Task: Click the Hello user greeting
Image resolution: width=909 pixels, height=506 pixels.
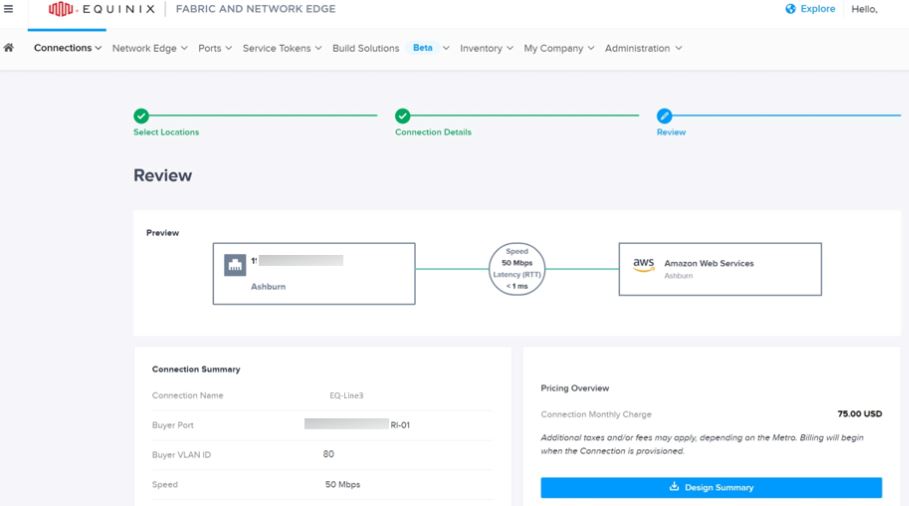Action: click(x=864, y=9)
